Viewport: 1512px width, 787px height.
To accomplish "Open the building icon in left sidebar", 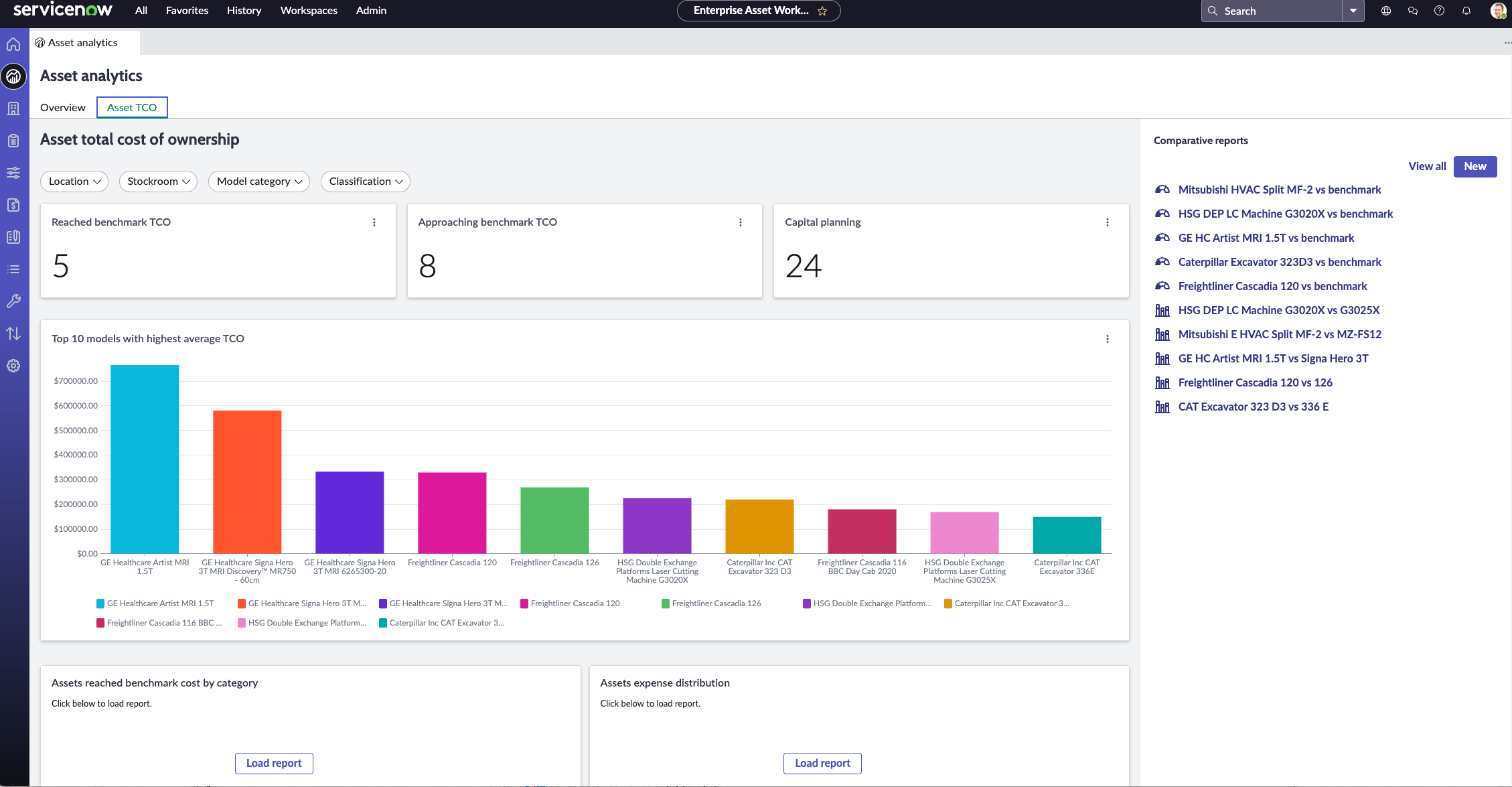I will click(13, 109).
